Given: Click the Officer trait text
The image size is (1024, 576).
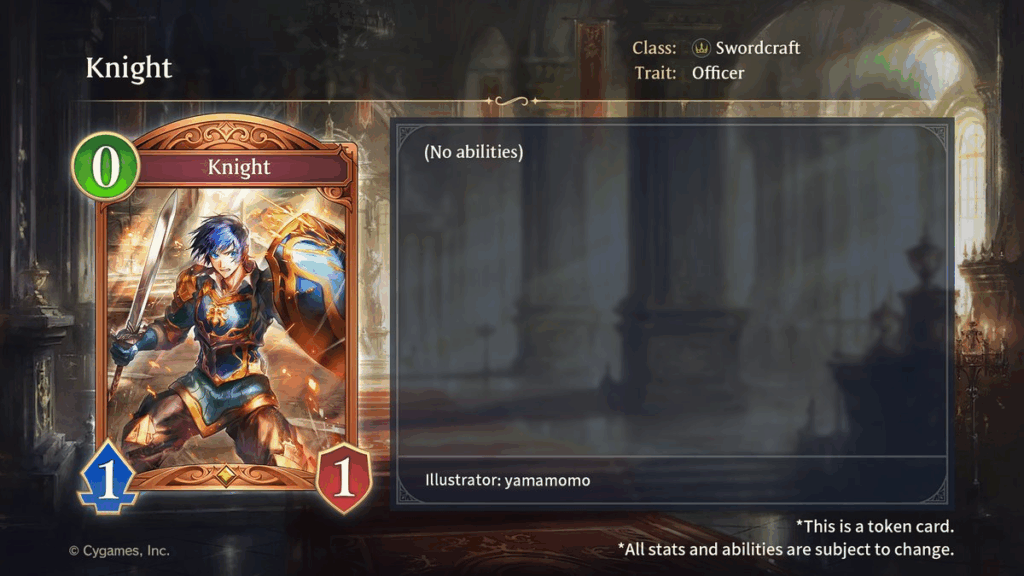Looking at the screenshot, I should (718, 73).
